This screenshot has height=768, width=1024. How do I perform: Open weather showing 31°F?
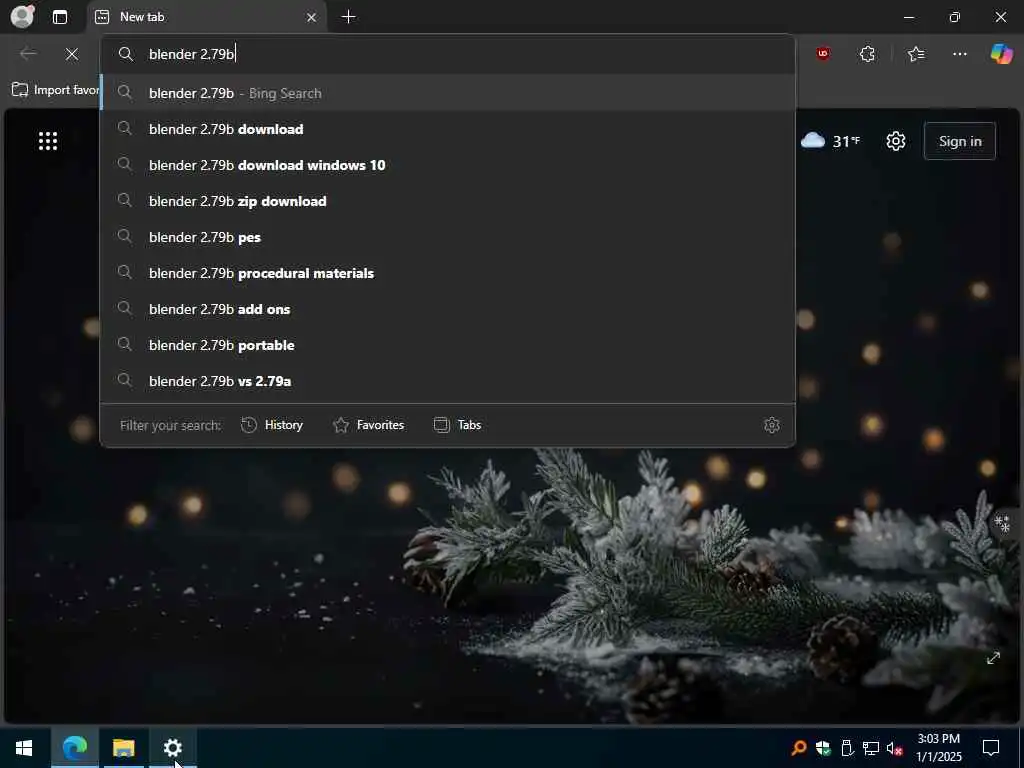(830, 141)
